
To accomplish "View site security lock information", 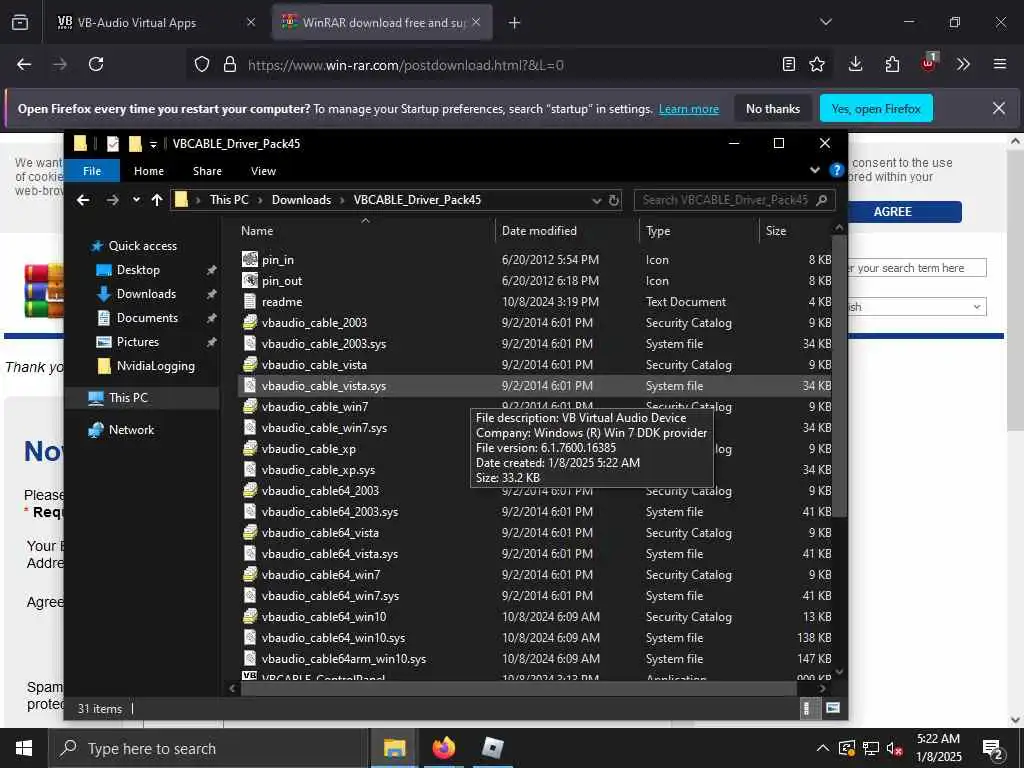I will pos(229,64).
